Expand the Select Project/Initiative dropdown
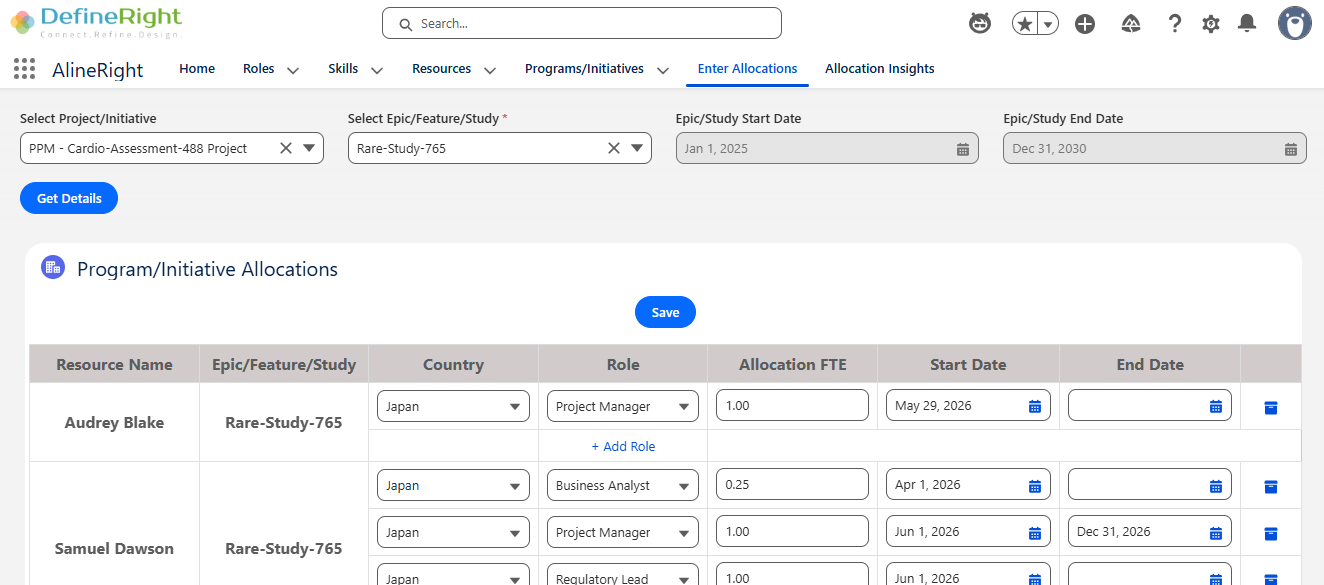 click(309, 148)
